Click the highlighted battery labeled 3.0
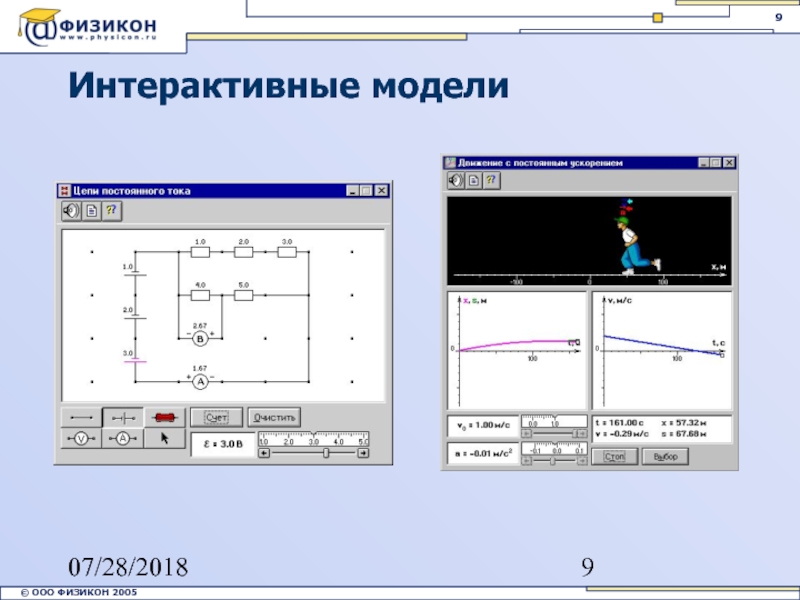Viewport: 800px width, 600px height. pos(135,361)
